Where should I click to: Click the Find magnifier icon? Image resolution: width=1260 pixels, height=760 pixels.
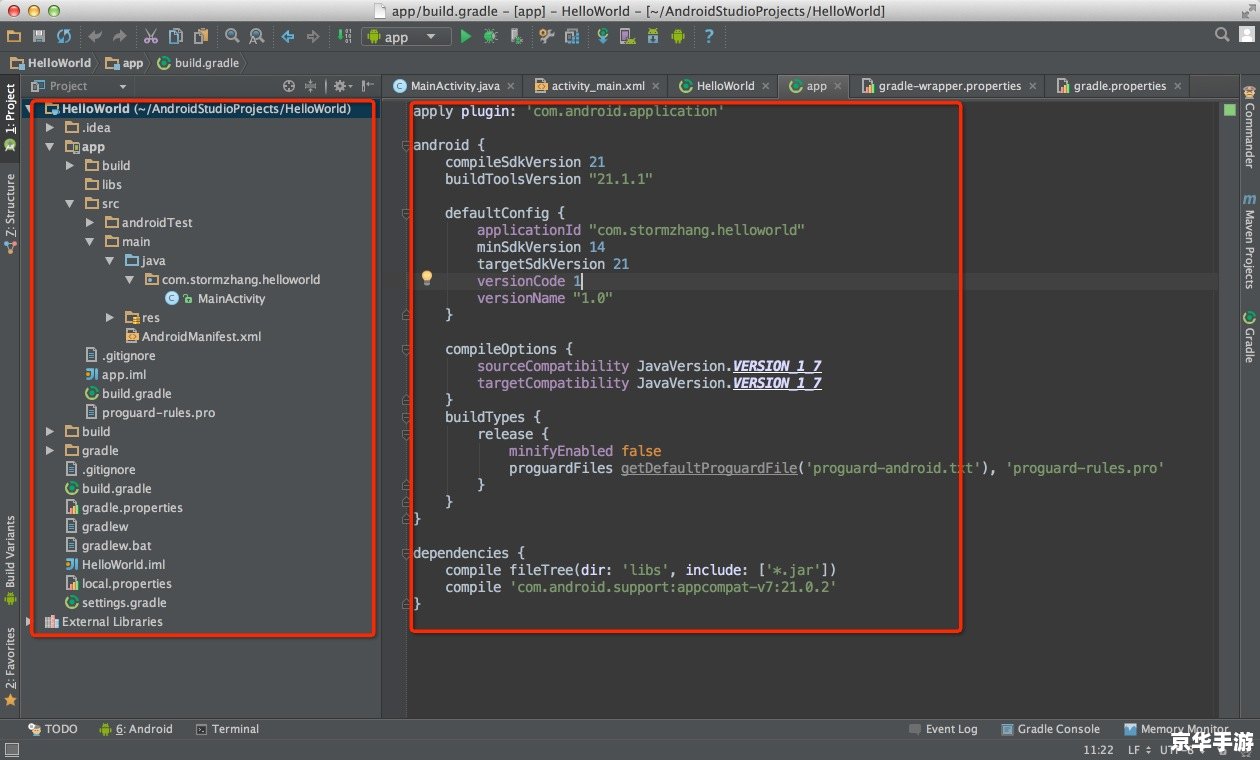(232, 36)
